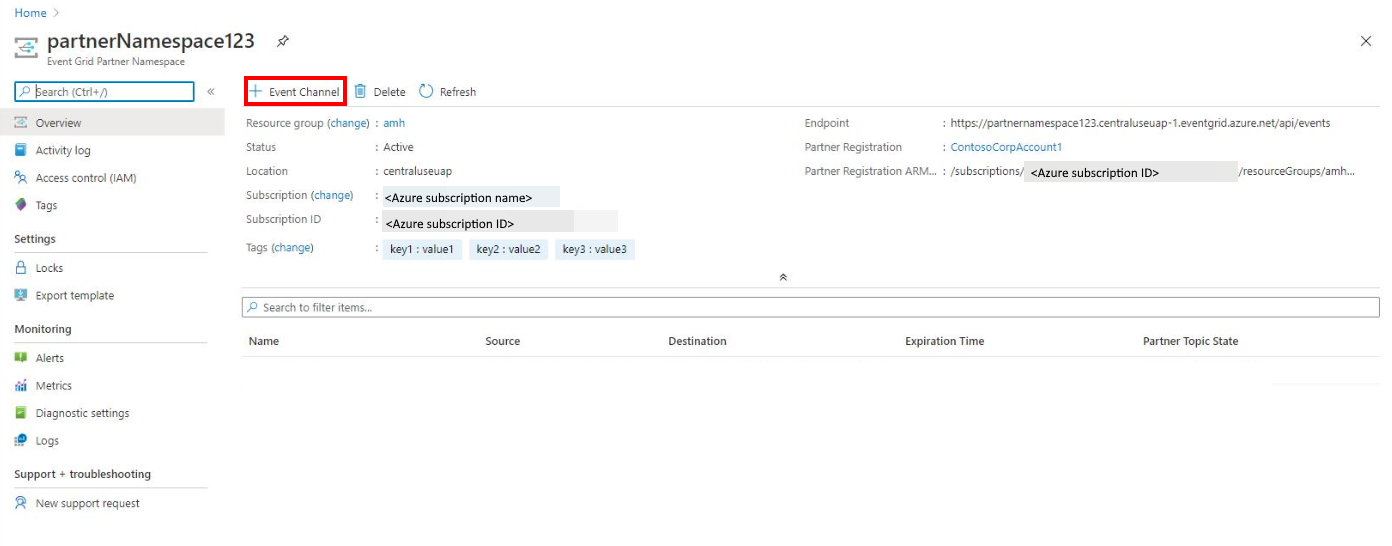Click the Activity log icon
This screenshot has width=1392, height=546.
pos(21,150)
